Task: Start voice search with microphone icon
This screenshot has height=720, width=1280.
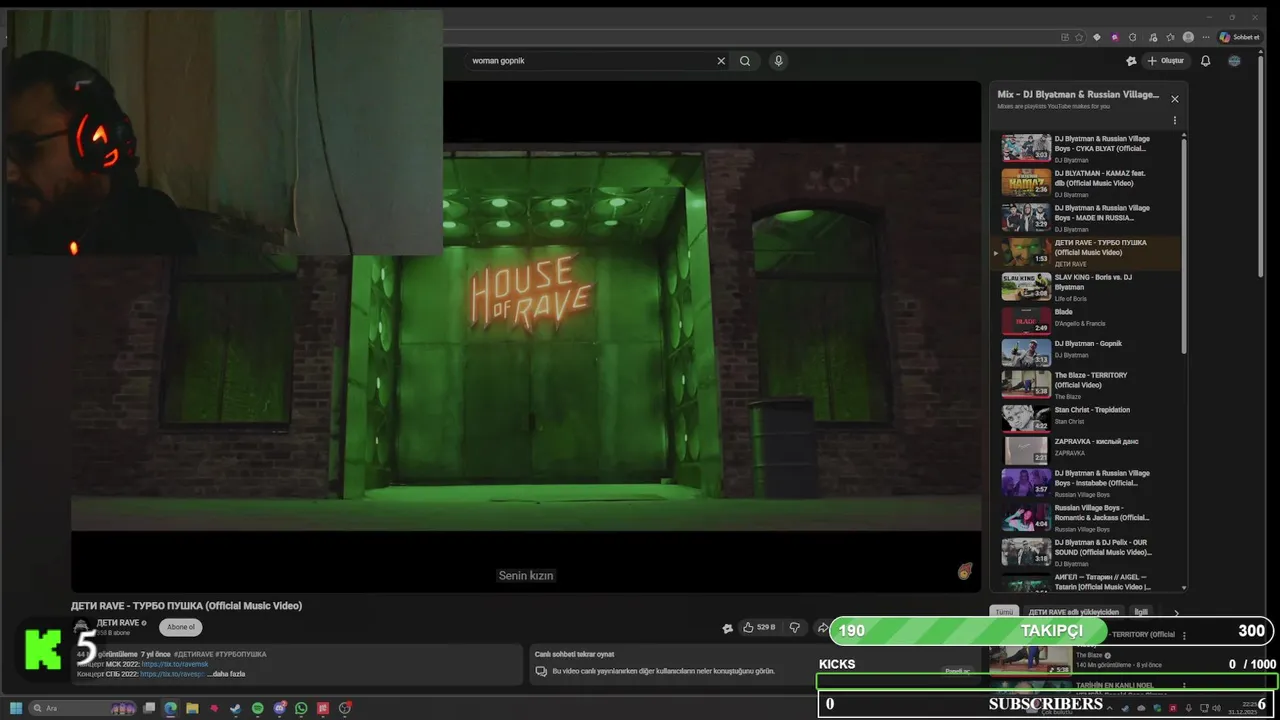Action: [778, 61]
